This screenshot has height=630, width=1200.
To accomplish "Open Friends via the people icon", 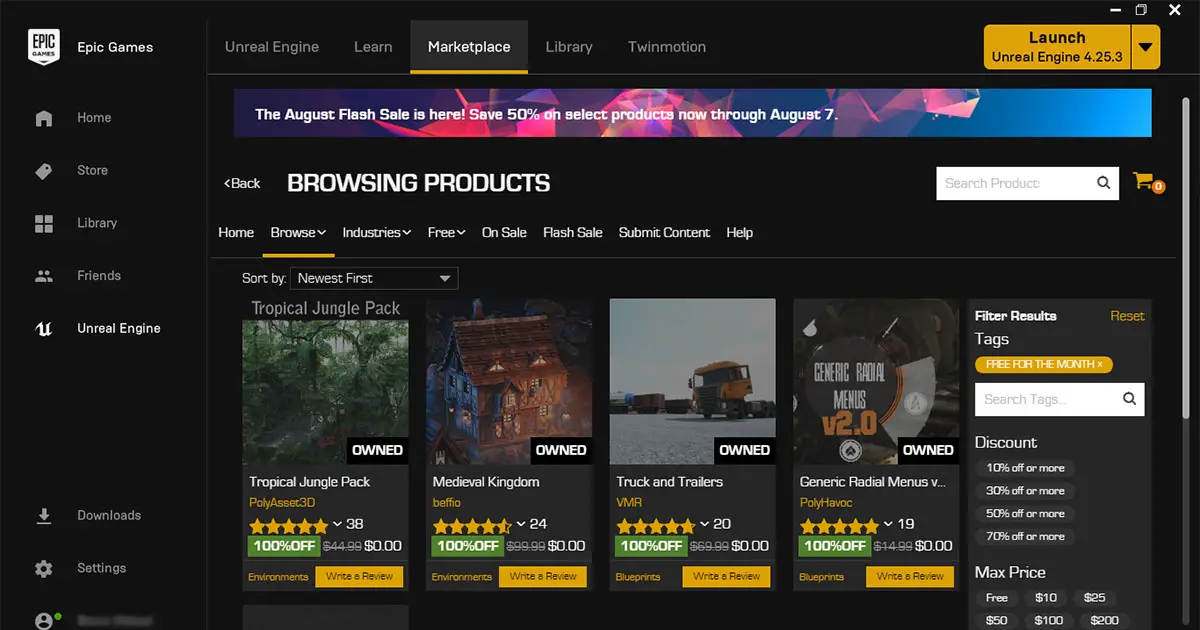I will coord(44,276).
